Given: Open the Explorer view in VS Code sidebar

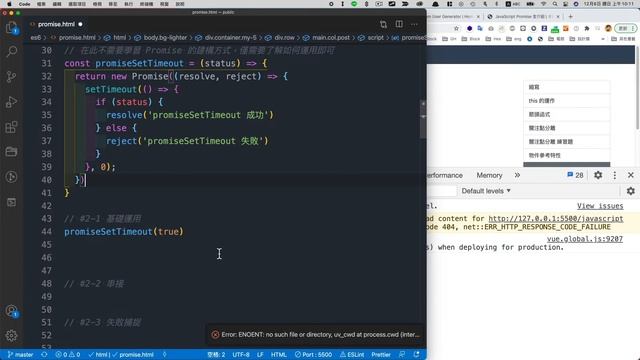Looking at the screenshot, I should point(11,27).
